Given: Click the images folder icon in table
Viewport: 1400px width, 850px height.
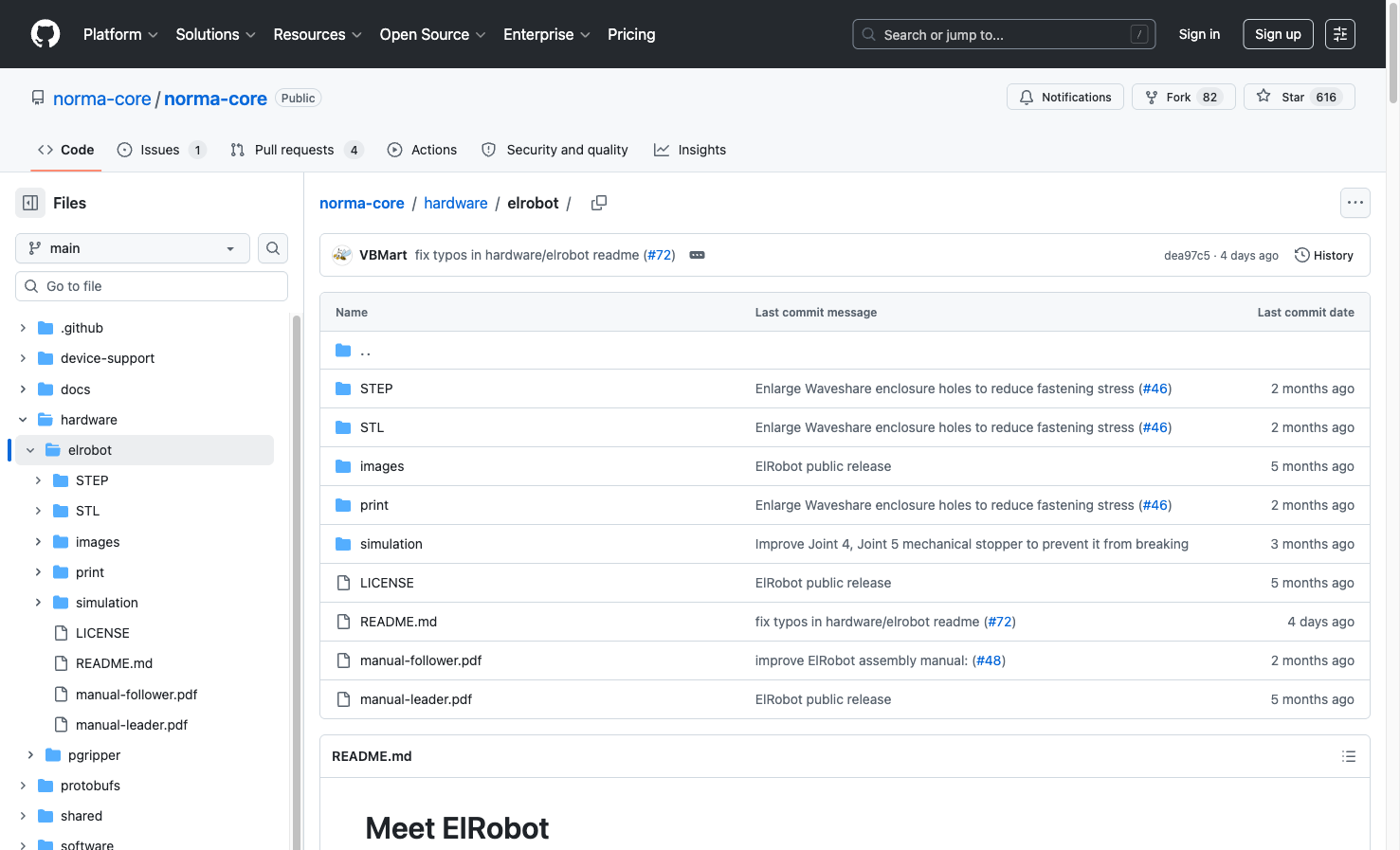Looking at the screenshot, I should pyautogui.click(x=343, y=466).
